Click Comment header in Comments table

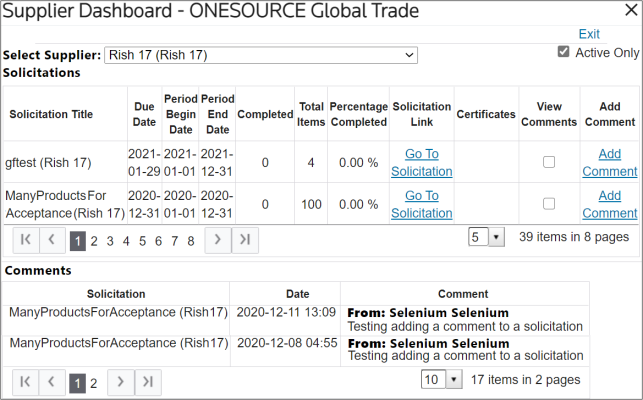coord(463,294)
